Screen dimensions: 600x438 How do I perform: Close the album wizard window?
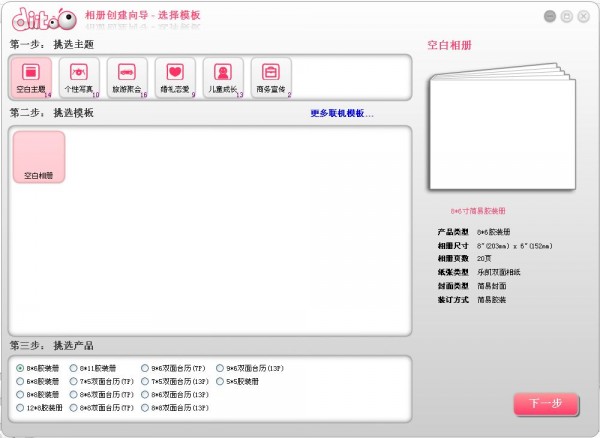point(583,17)
